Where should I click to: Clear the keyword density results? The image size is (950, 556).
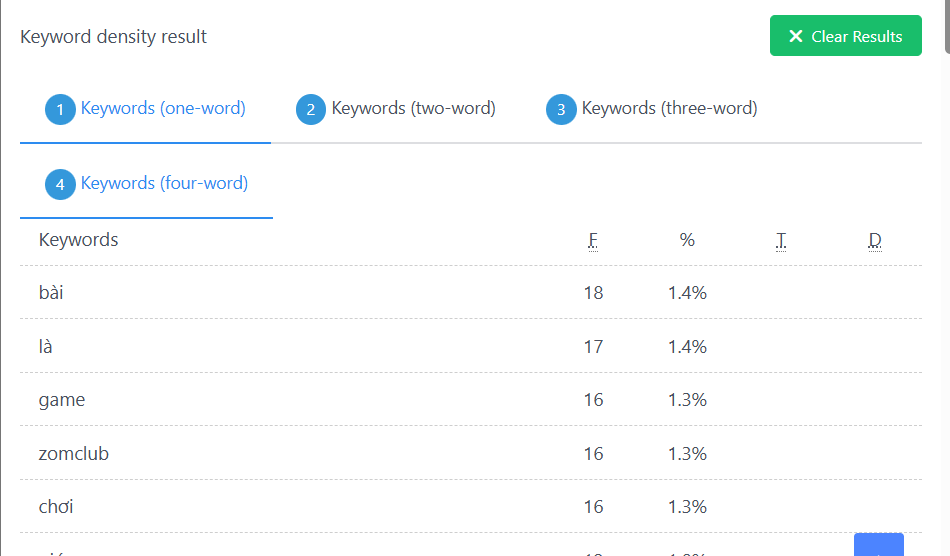click(846, 36)
